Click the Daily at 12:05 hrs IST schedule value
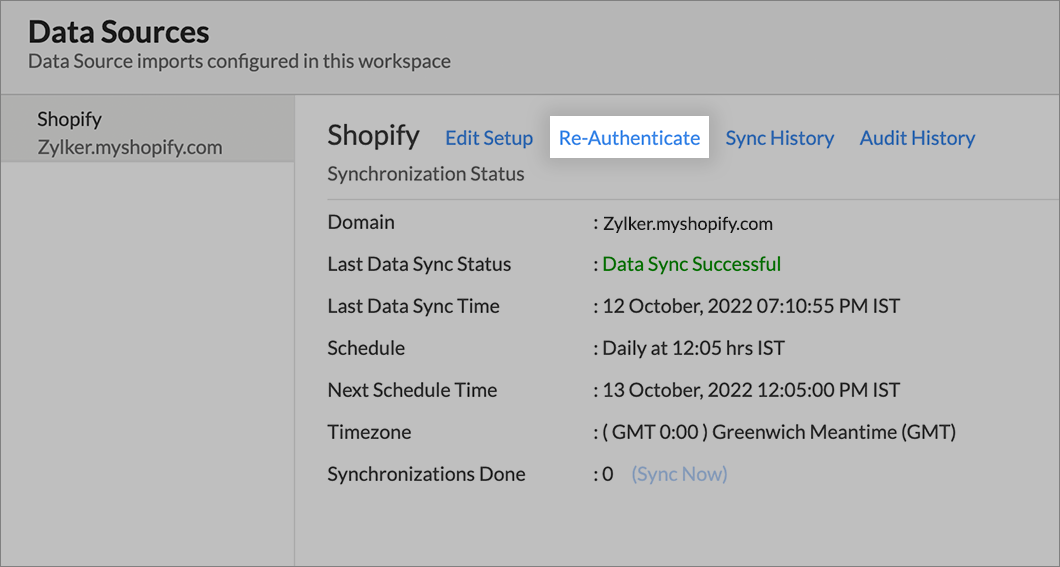This screenshot has height=567, width=1060. [694, 348]
